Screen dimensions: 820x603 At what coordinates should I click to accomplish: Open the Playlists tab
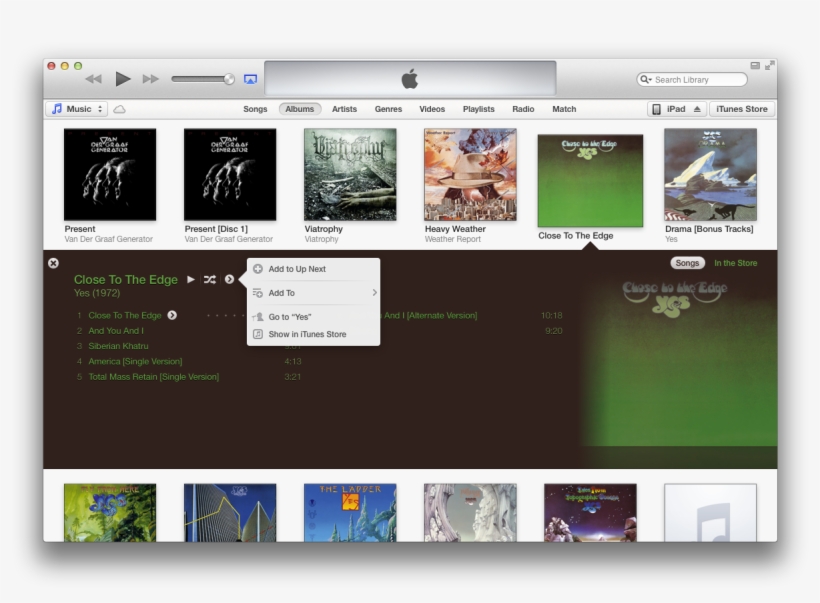click(479, 109)
